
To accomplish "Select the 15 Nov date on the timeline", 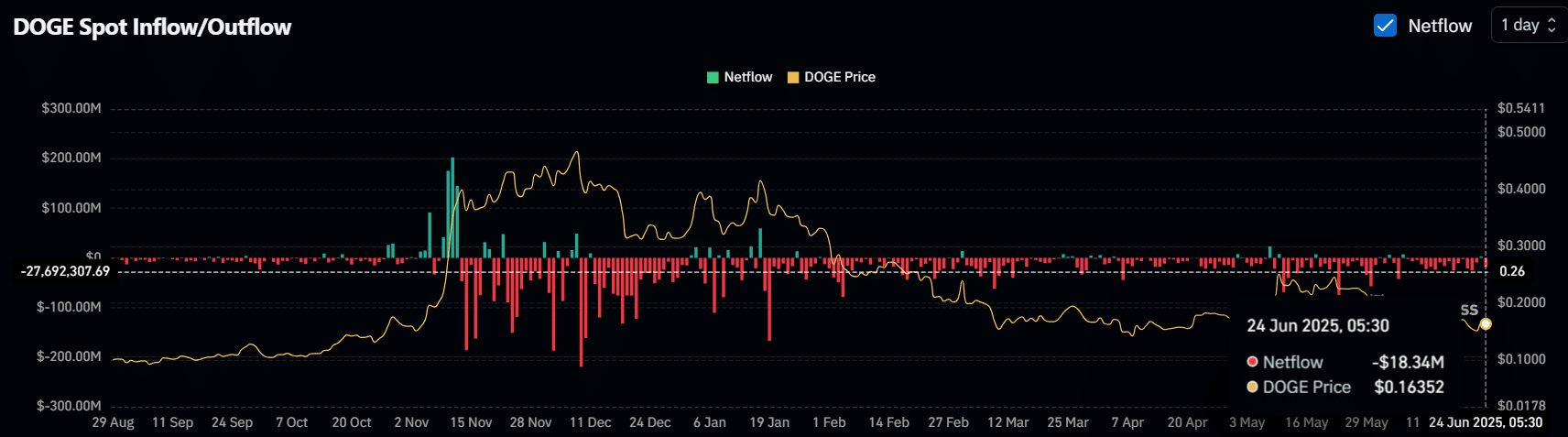I will point(471,422).
